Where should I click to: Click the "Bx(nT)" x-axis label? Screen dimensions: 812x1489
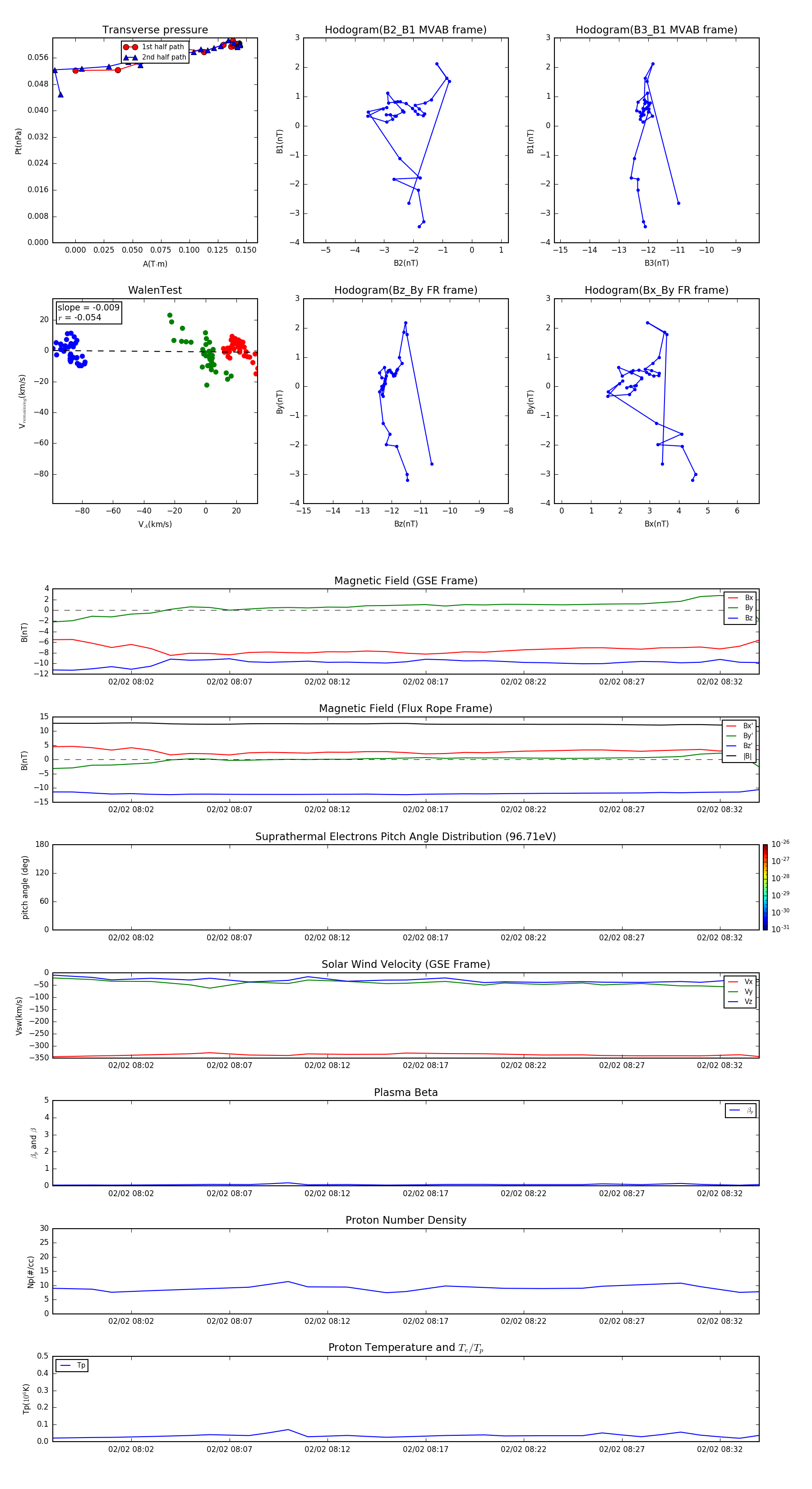(656, 524)
